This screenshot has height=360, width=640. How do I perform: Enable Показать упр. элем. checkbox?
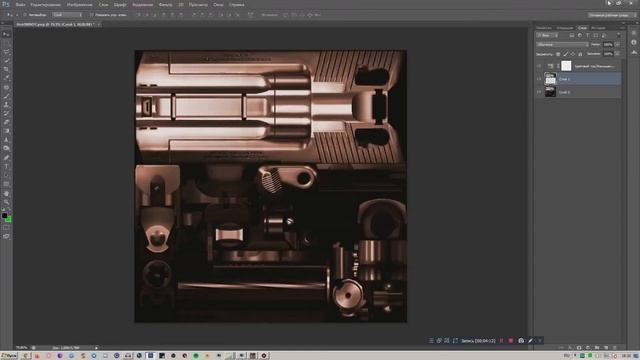coord(91,15)
